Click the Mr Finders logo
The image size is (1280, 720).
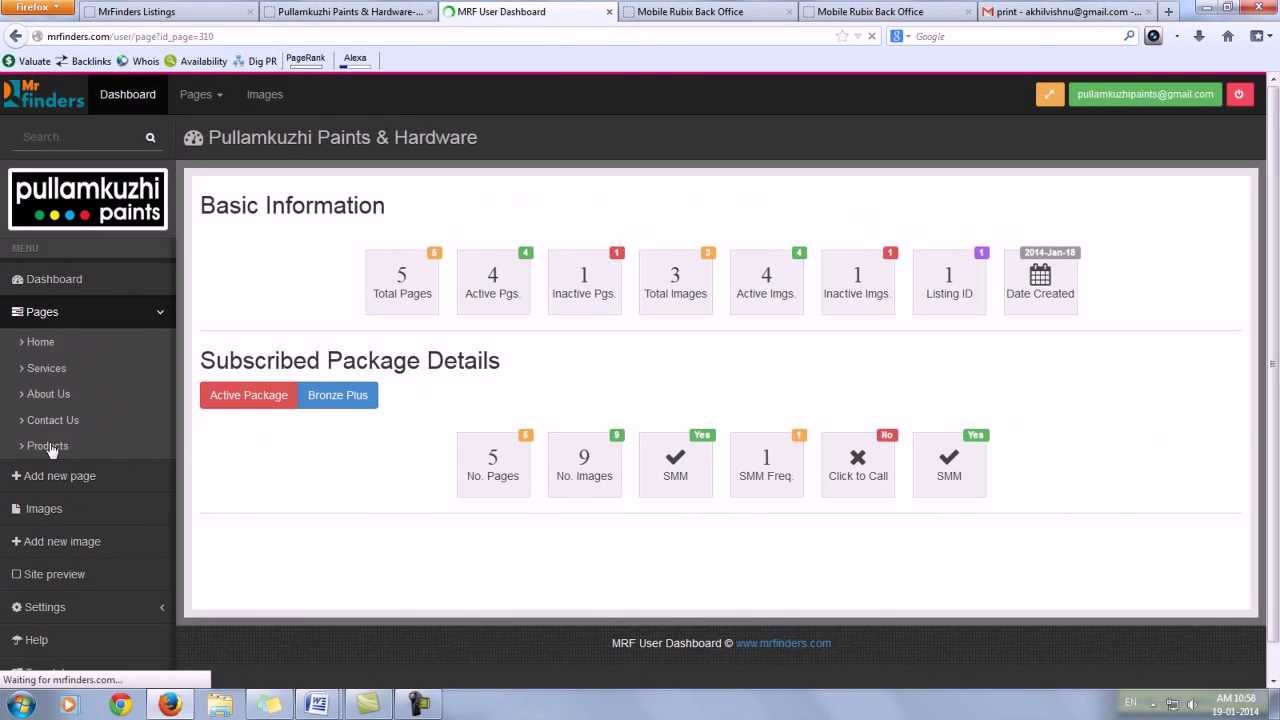tap(43, 94)
